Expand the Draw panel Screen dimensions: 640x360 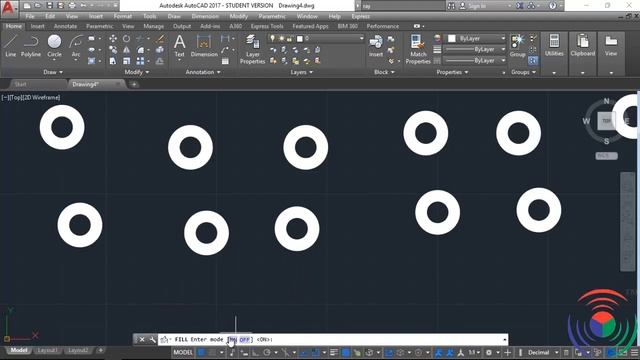[x=53, y=72]
